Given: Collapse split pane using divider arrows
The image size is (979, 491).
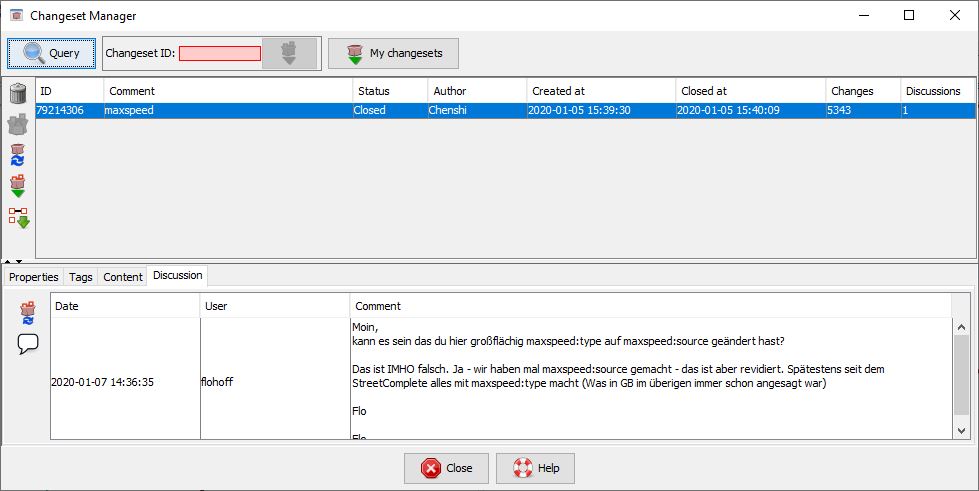Looking at the screenshot, I should (x=9, y=261).
